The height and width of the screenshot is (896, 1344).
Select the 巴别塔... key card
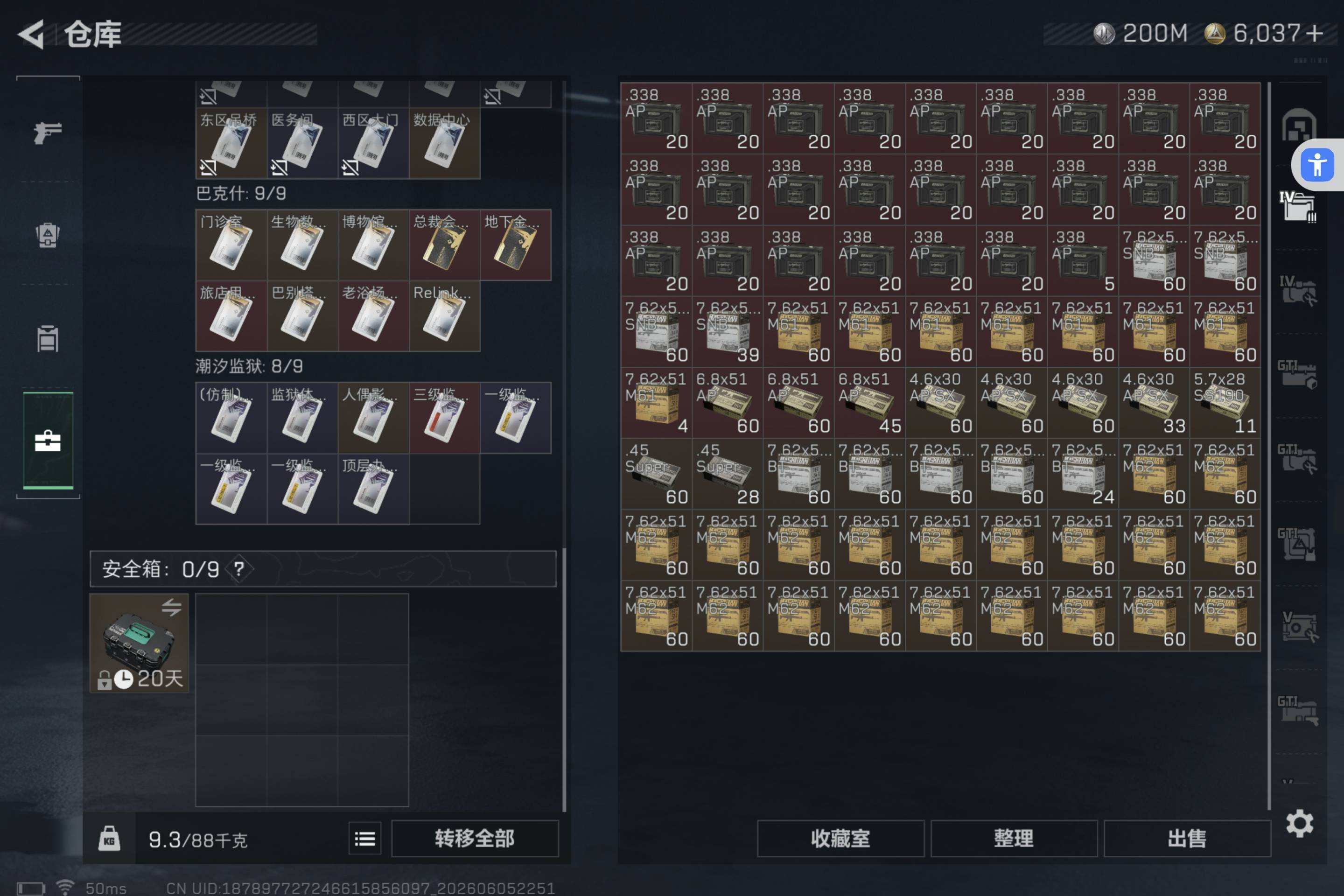[302, 316]
